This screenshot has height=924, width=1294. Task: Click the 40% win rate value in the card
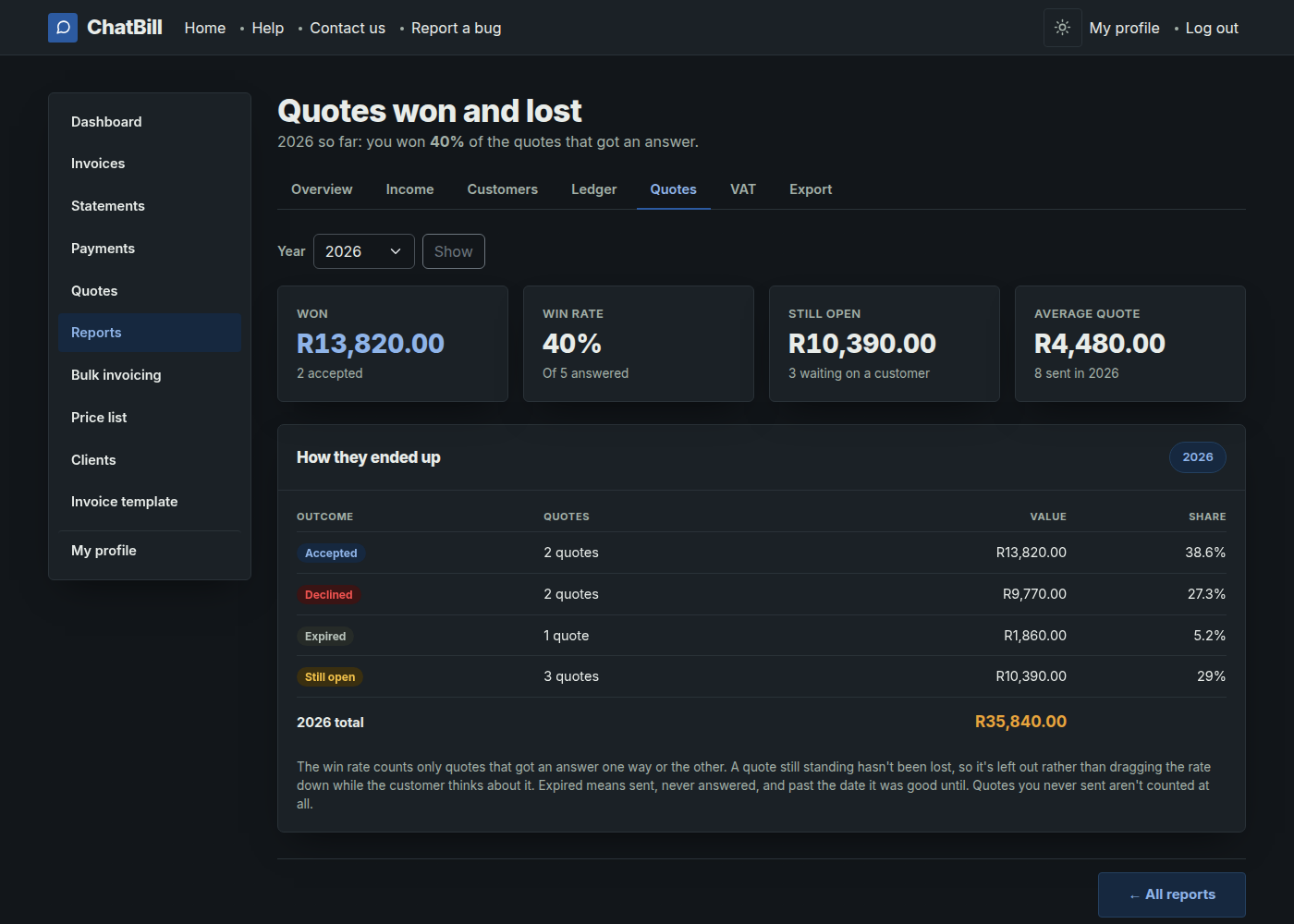(x=572, y=344)
